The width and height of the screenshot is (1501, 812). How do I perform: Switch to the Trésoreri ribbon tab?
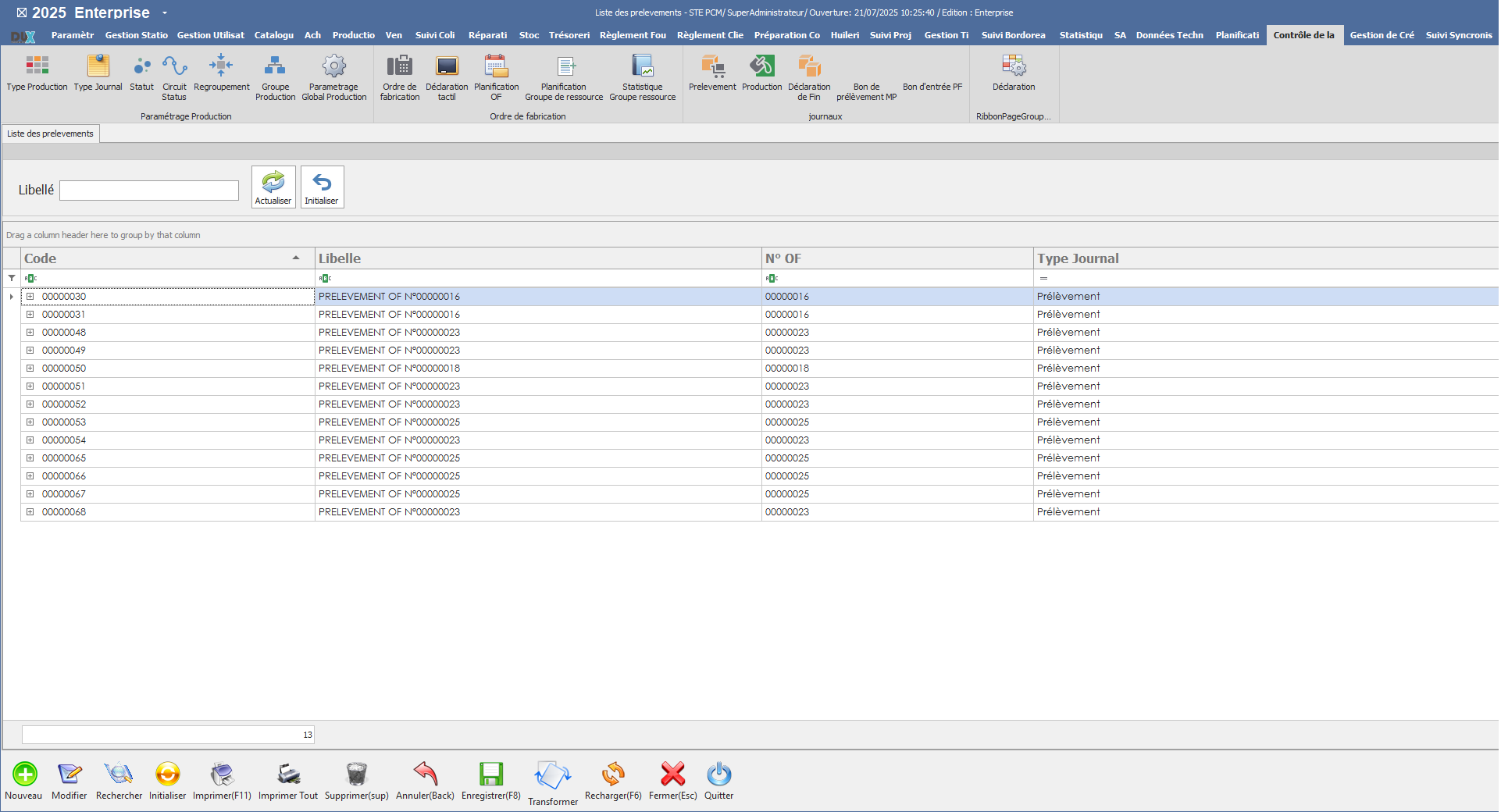coord(569,35)
